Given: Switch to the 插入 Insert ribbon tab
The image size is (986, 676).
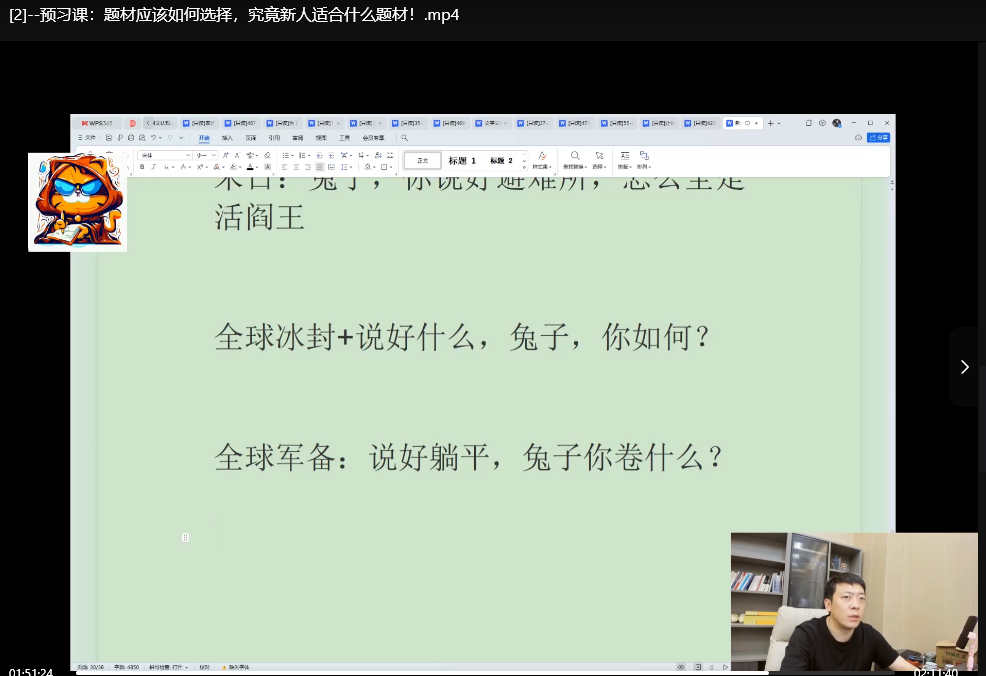Looking at the screenshot, I should click(x=227, y=138).
